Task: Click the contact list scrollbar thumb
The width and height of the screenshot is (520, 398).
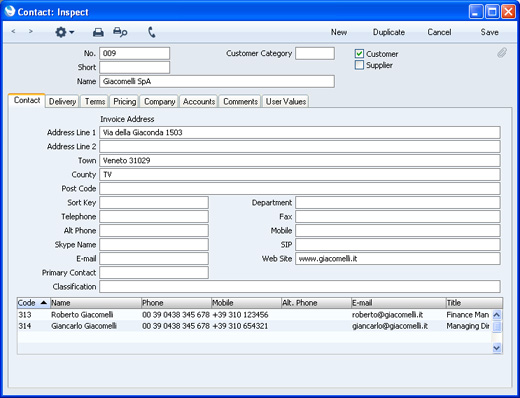Action: (497, 326)
